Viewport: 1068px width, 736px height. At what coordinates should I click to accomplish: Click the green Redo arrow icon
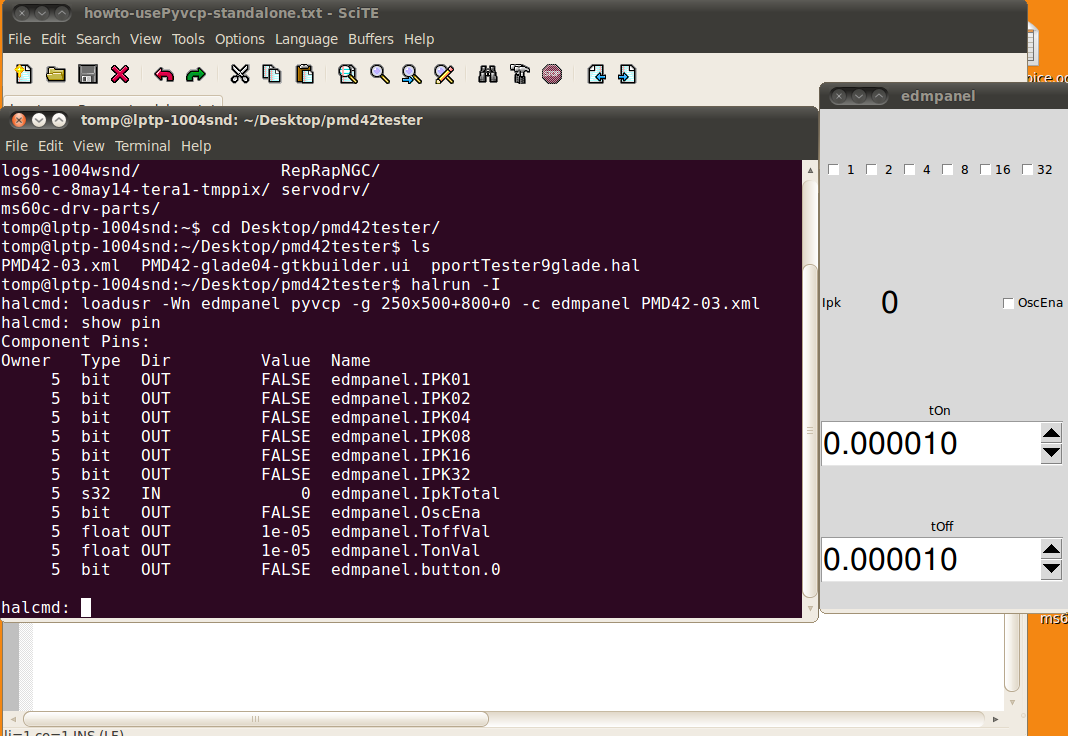tap(195, 74)
